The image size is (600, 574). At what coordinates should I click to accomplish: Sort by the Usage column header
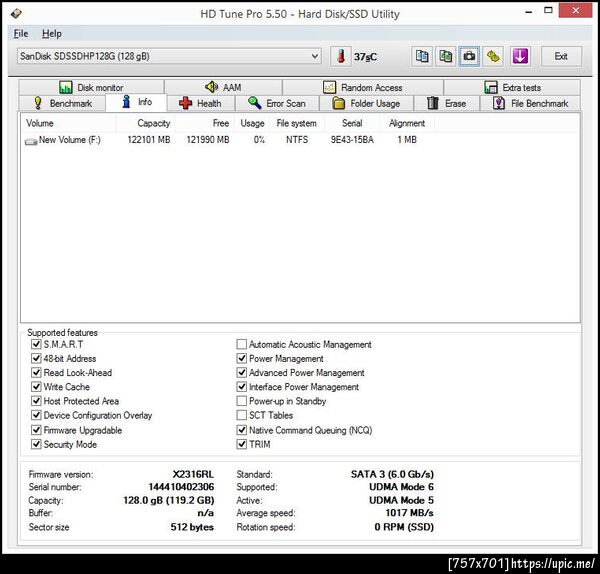[252, 123]
